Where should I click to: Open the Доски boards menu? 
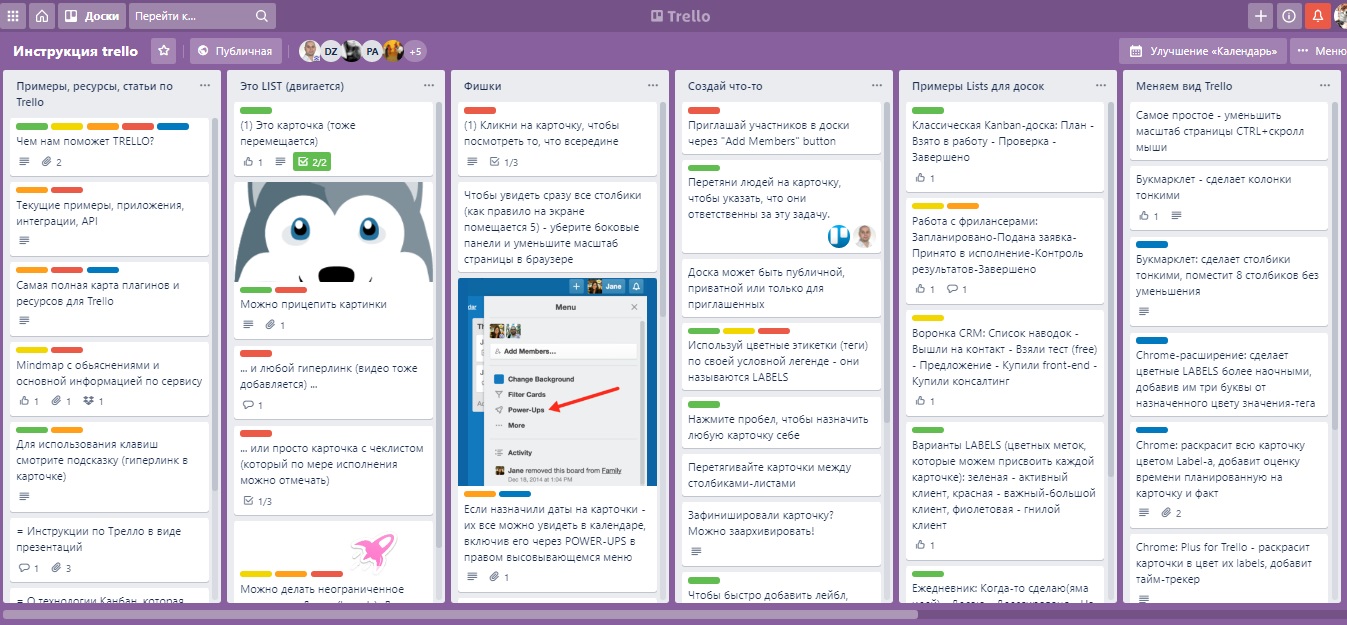coord(92,16)
